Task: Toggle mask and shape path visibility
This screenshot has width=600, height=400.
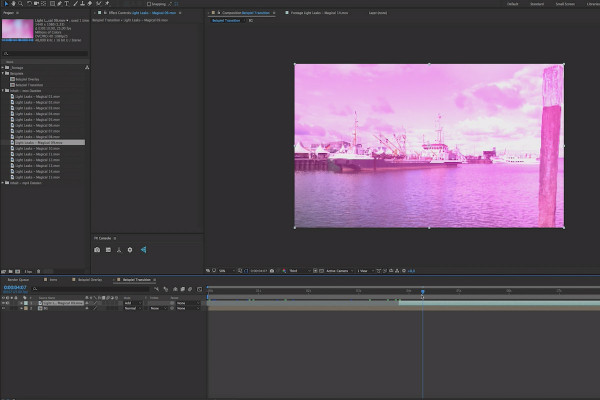Action: [246, 271]
